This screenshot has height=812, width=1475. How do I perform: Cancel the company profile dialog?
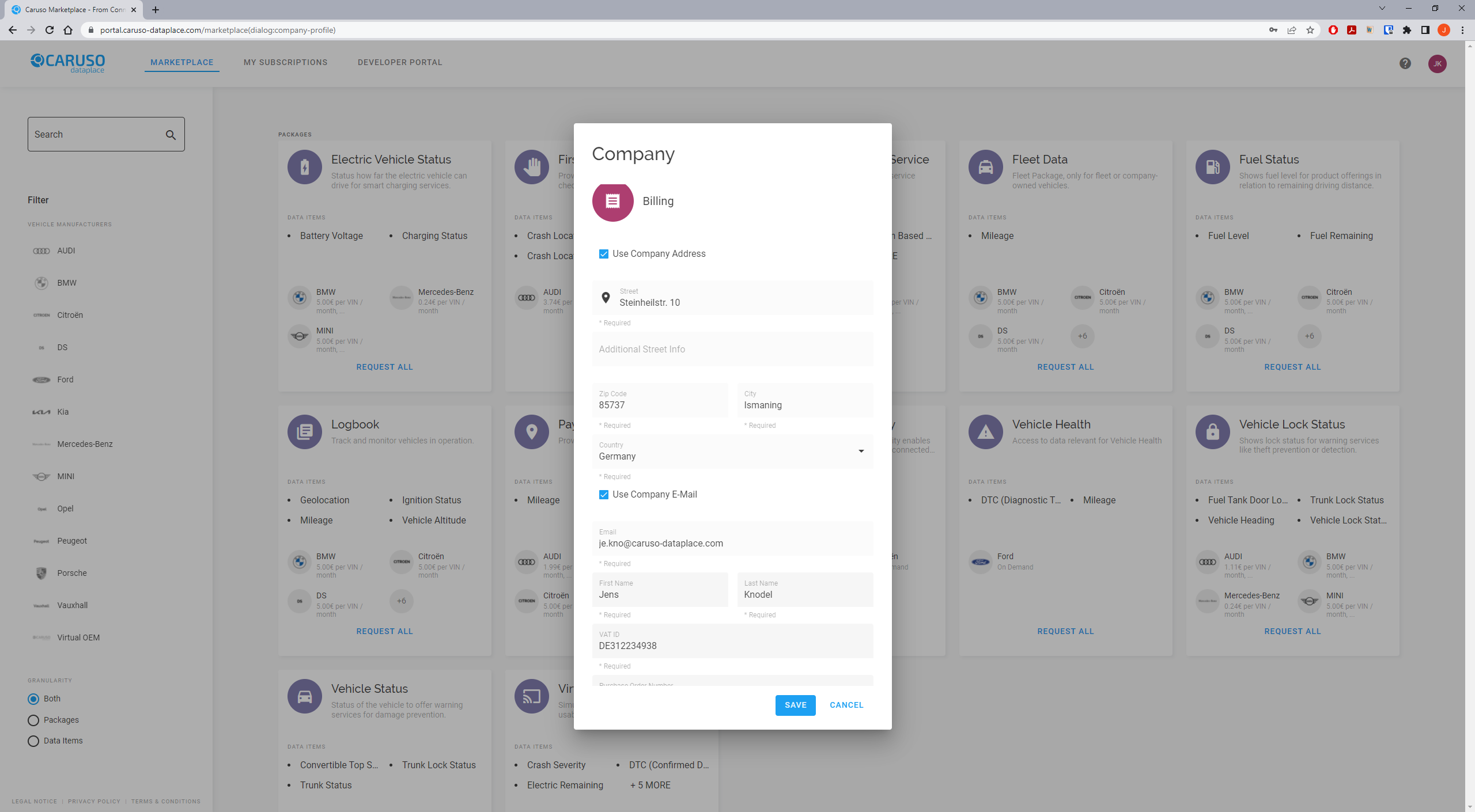(x=846, y=705)
